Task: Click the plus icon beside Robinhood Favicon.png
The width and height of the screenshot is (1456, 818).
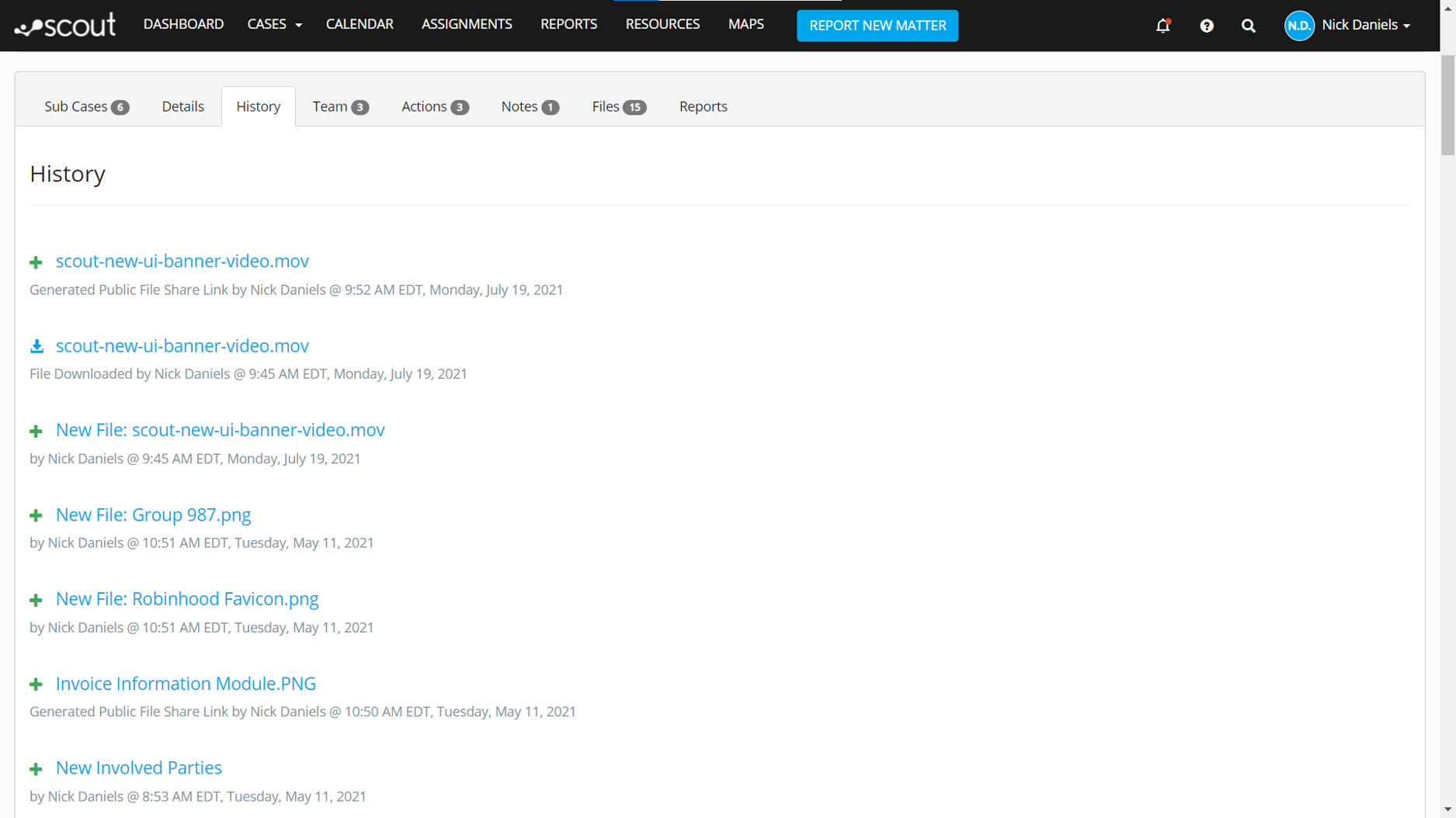Action: [x=36, y=600]
